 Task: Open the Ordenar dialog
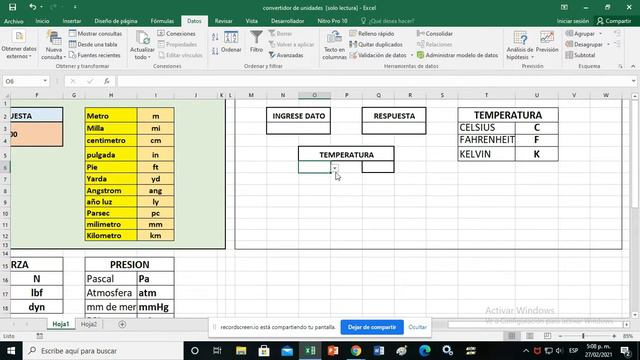231,42
